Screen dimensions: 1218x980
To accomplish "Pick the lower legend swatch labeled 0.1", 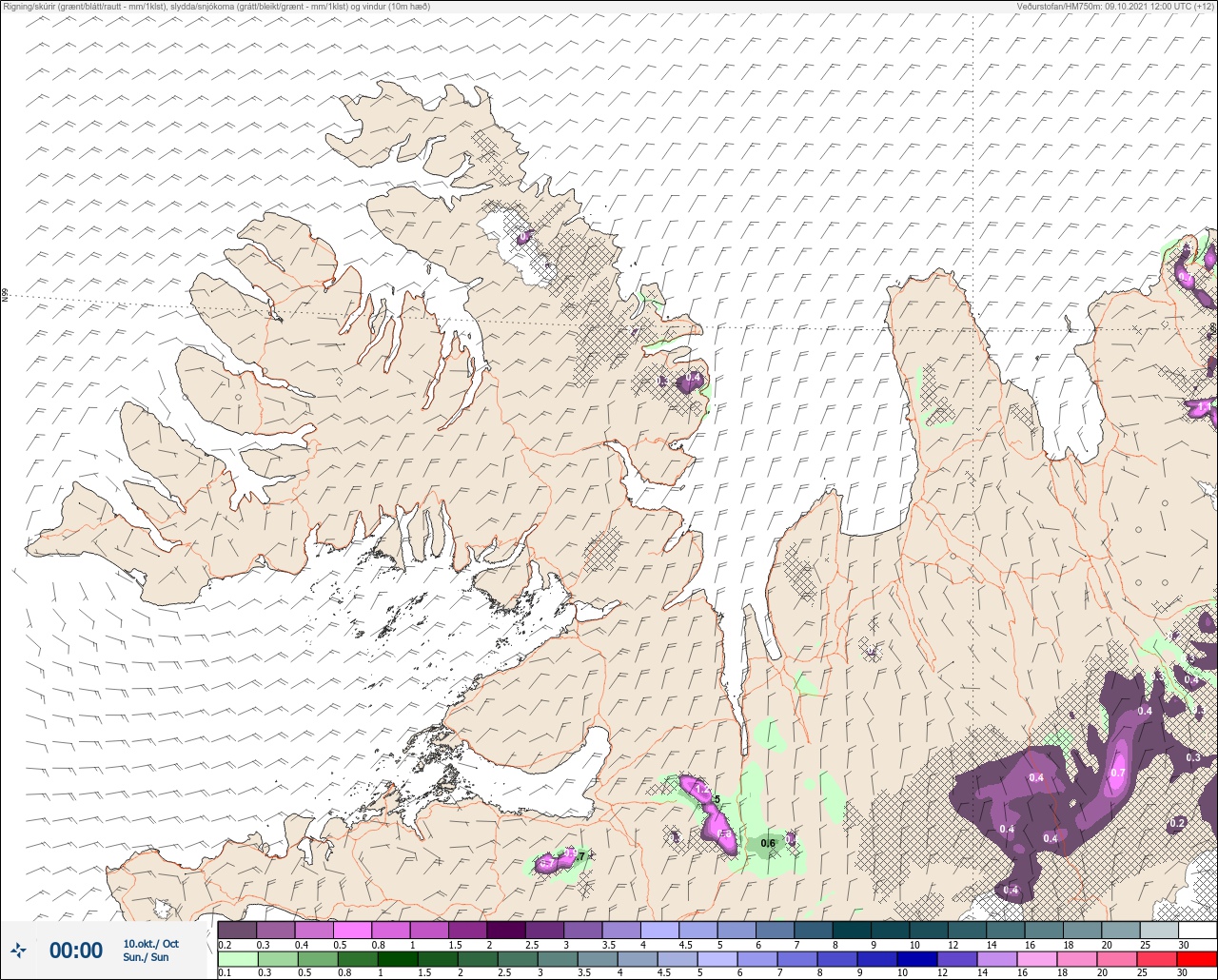I will tap(237, 958).
